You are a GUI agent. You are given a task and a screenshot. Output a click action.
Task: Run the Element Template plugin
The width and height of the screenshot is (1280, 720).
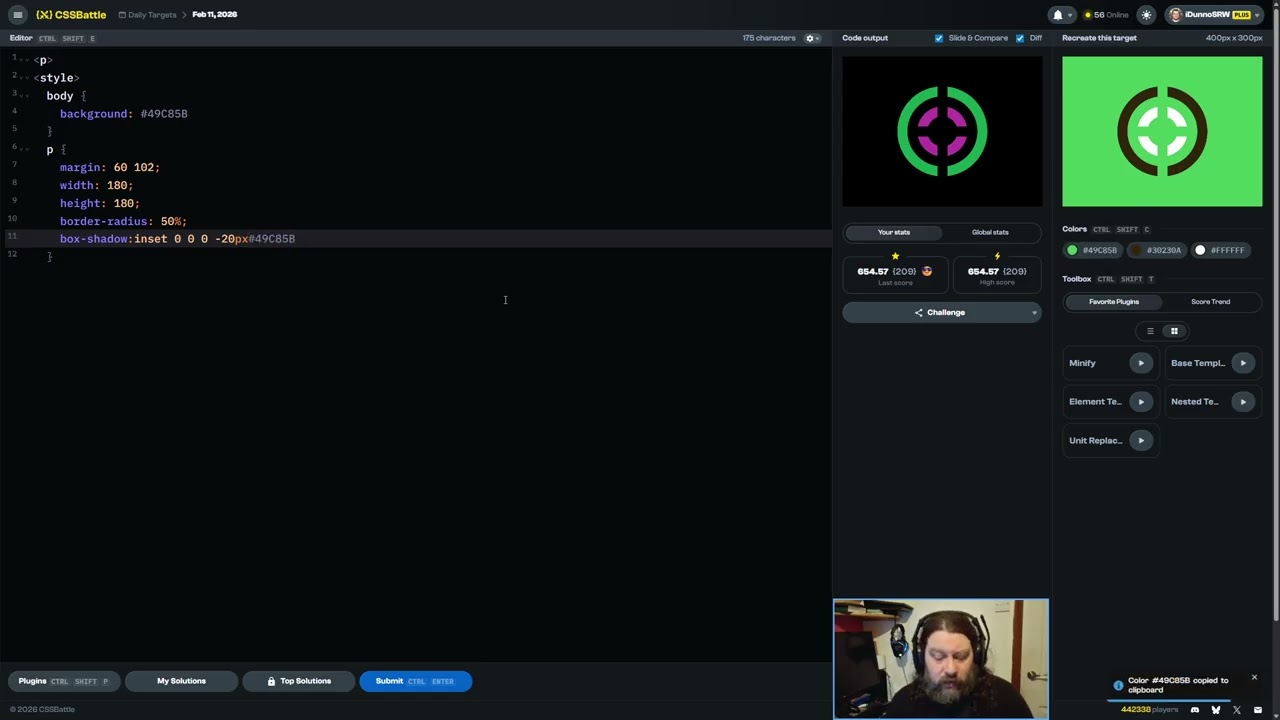[x=1140, y=401]
